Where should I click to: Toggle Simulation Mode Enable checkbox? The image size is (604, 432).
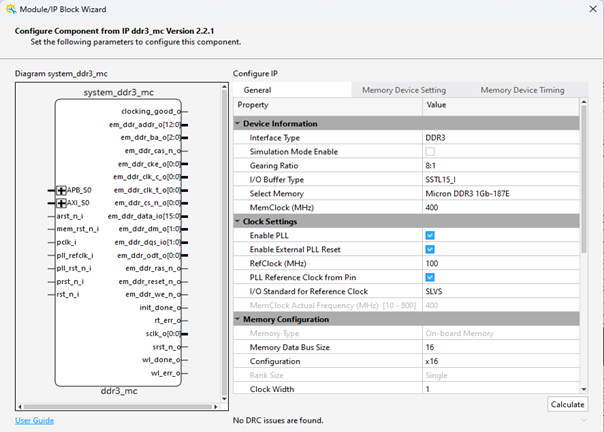click(x=430, y=151)
